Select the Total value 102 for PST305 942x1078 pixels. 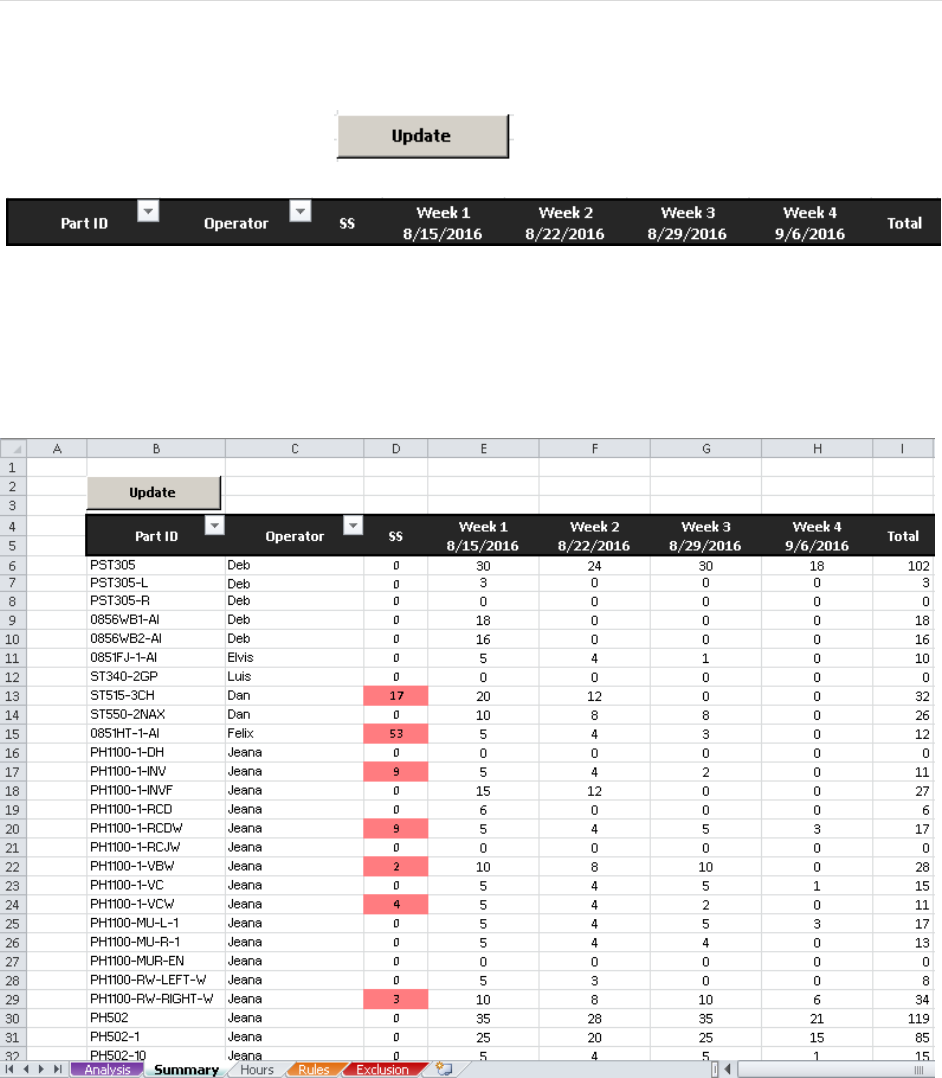point(903,565)
